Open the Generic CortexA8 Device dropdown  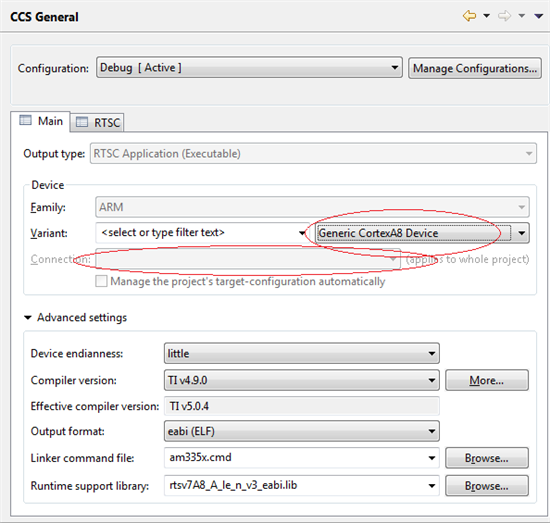pos(423,233)
